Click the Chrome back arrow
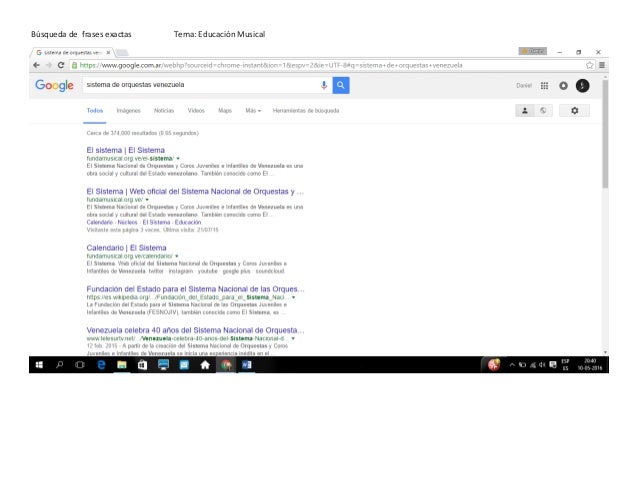 point(36,65)
